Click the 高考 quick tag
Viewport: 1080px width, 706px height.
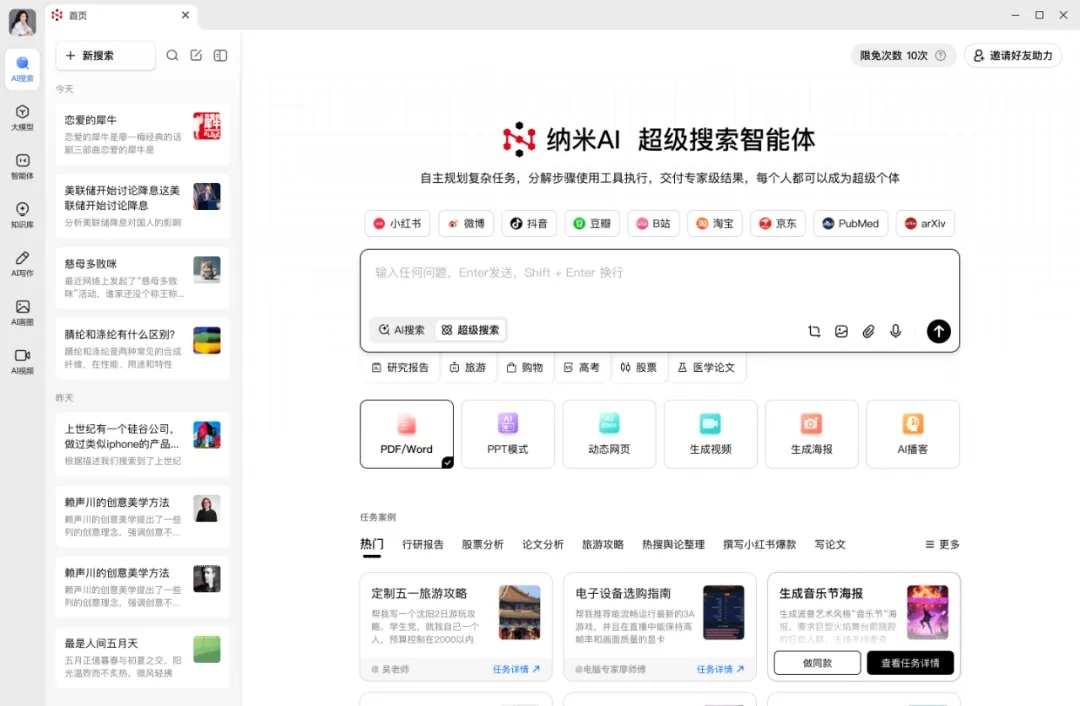tap(581, 367)
